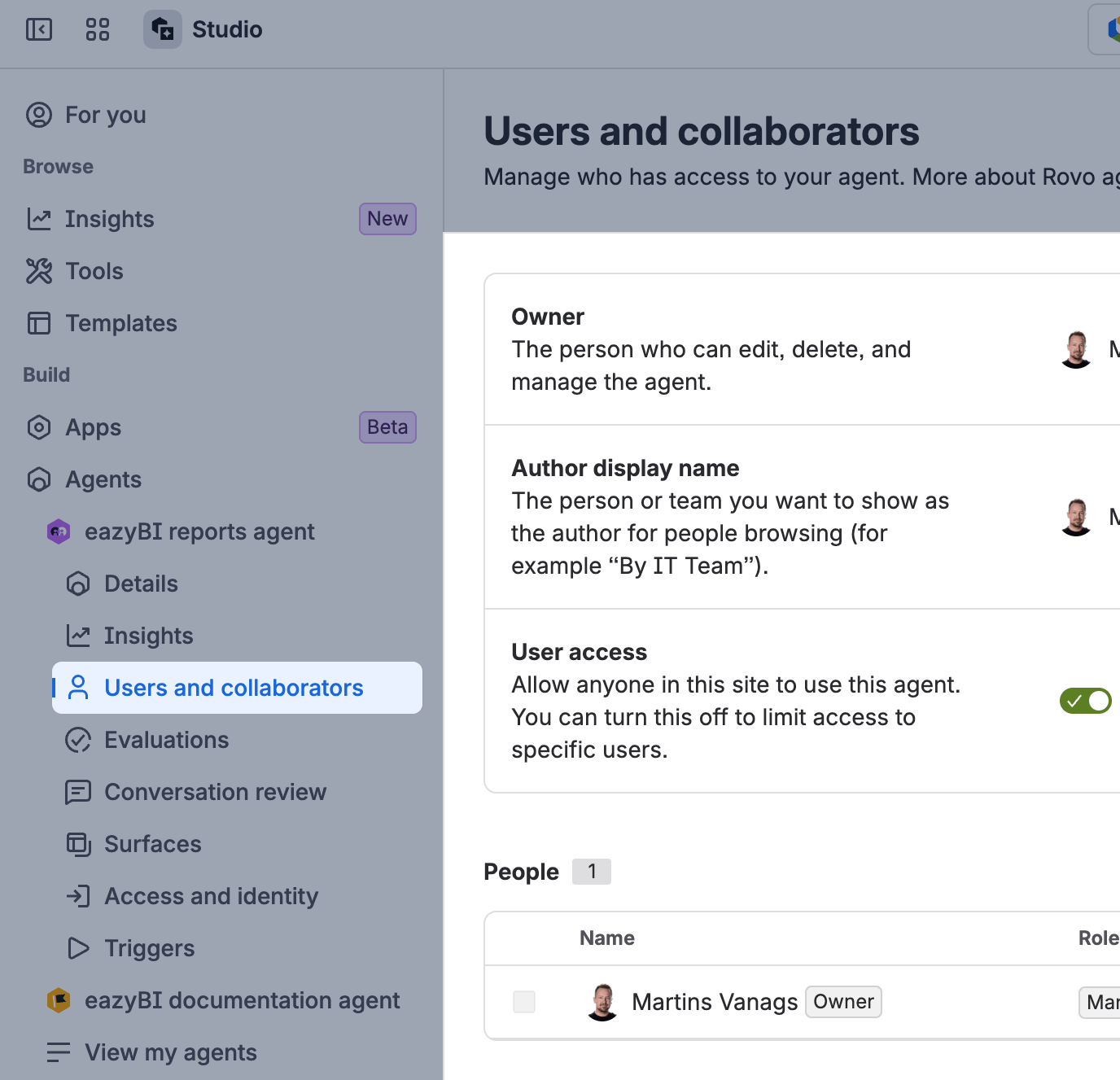Click the Tools wrench icon
Viewport: 1120px width, 1080px height.
coord(39,271)
